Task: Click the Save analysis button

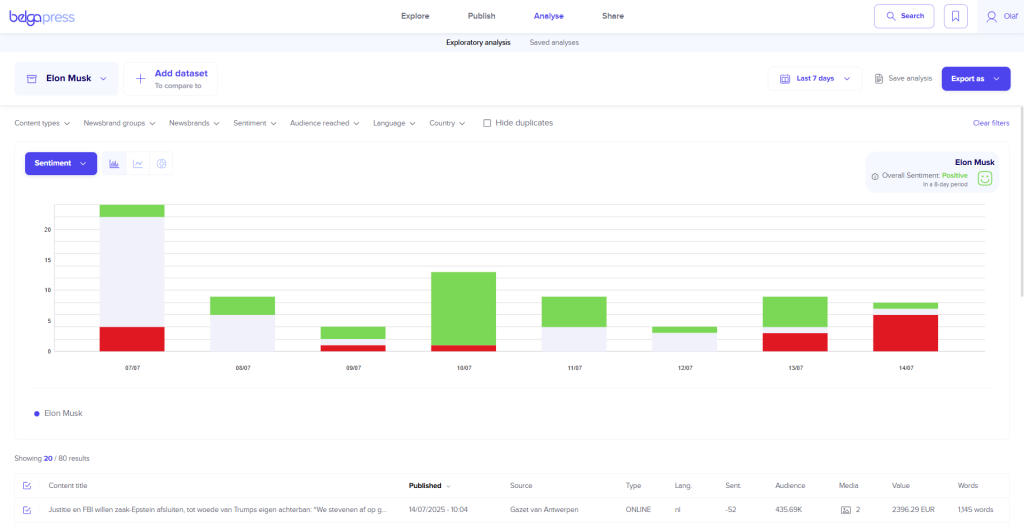Action: pyautogui.click(x=903, y=79)
